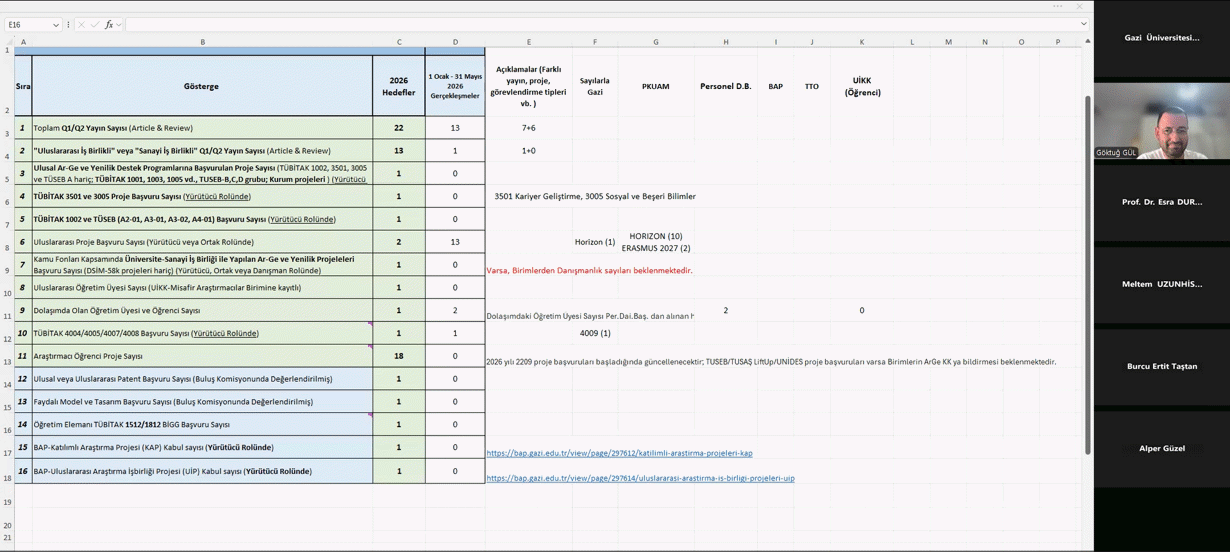Open the Name Box dropdown showing E16
The width and height of the screenshot is (1230, 552).
(x=56, y=24)
